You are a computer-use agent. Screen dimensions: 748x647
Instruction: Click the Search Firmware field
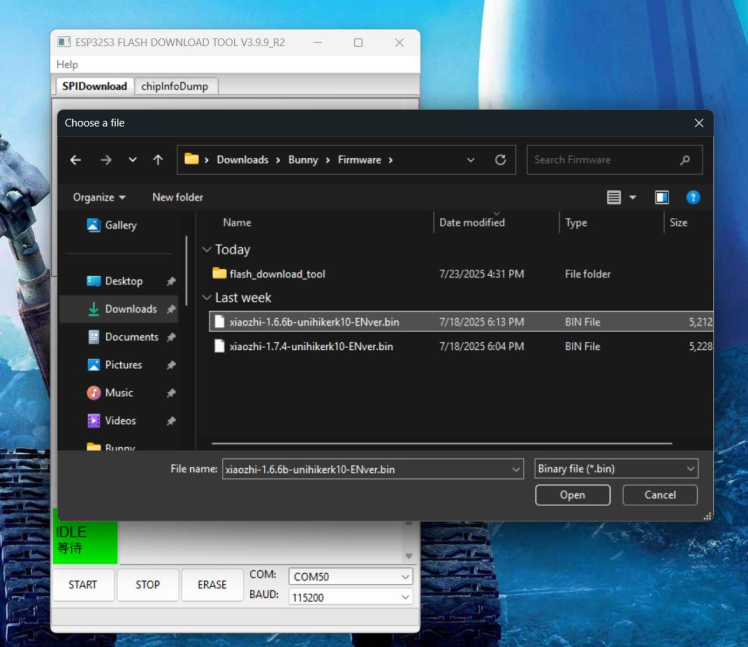(x=604, y=160)
